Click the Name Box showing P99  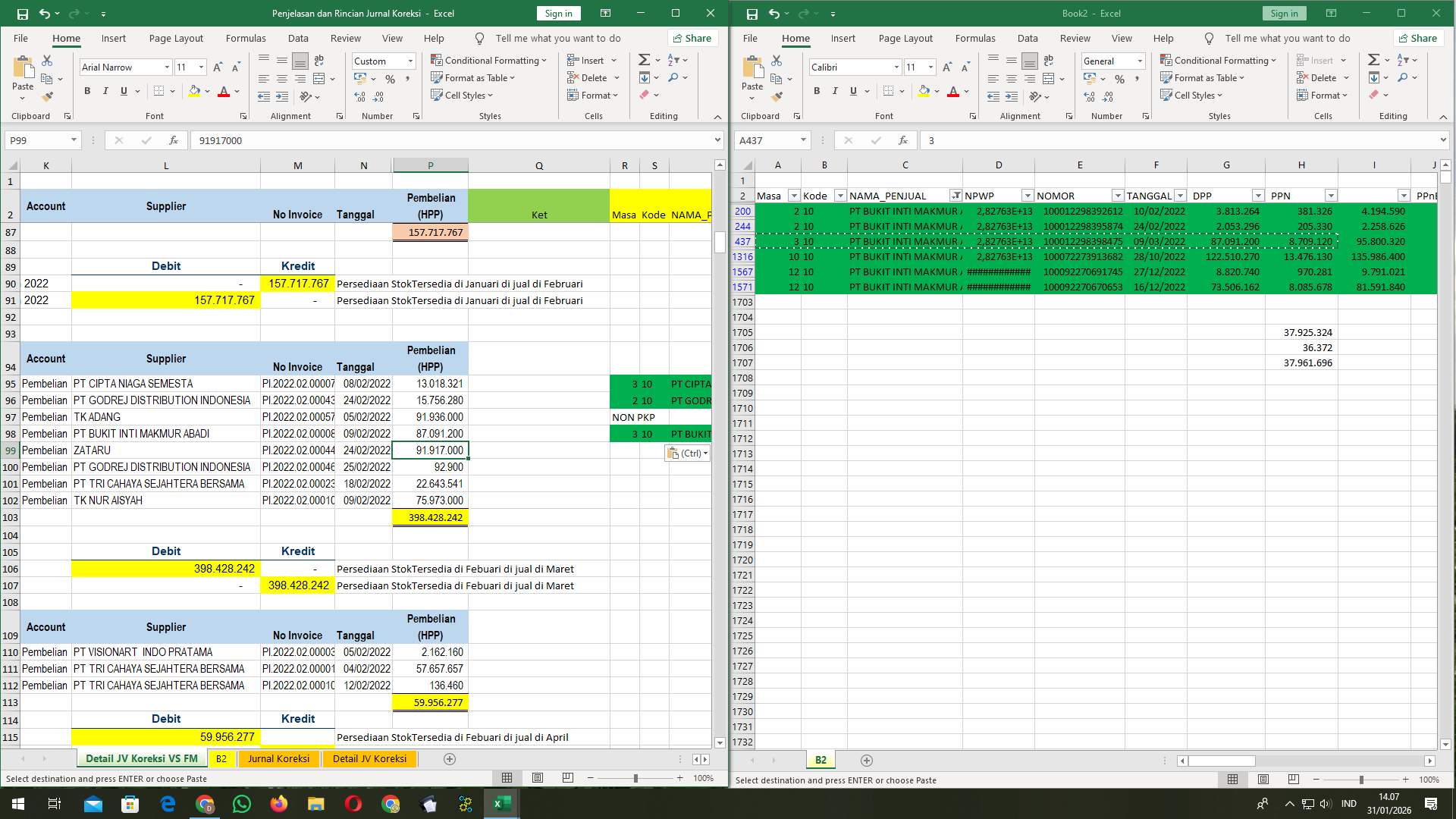(38, 140)
